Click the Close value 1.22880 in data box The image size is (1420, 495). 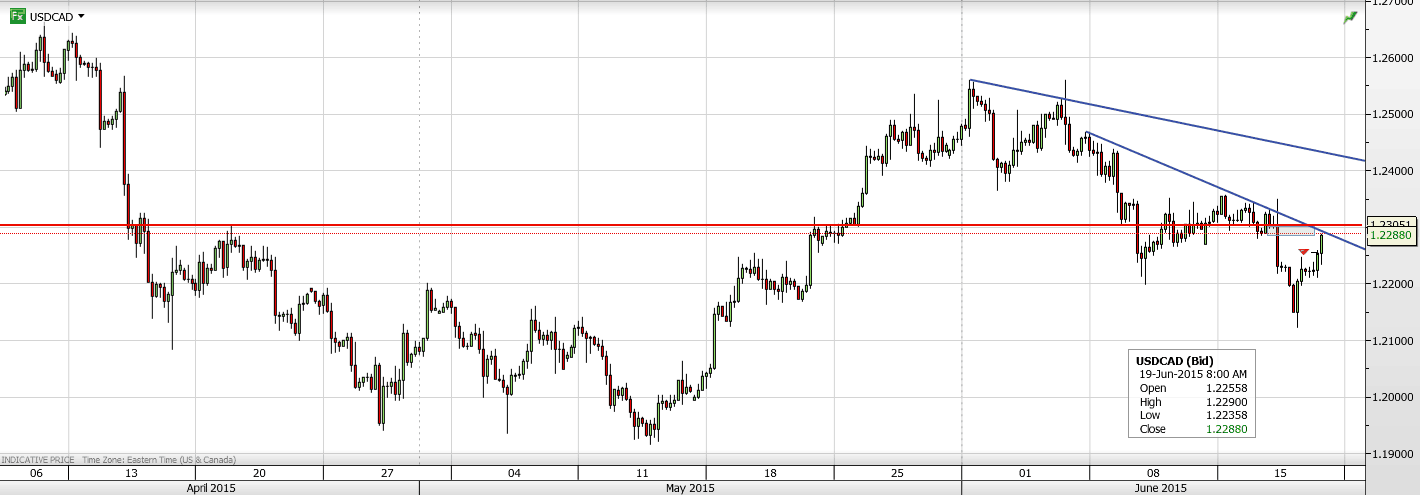pyautogui.click(x=1227, y=430)
